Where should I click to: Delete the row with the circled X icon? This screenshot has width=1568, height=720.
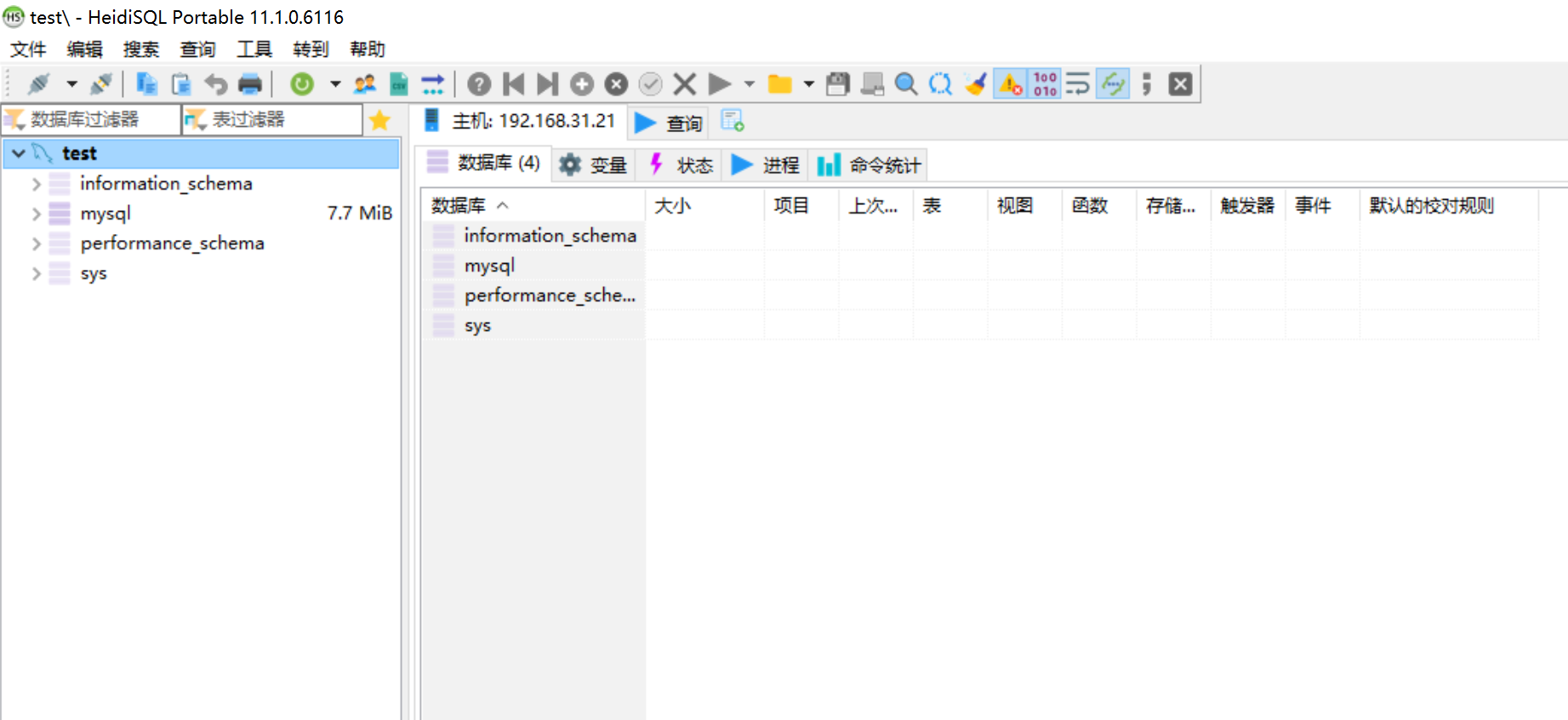(x=616, y=83)
